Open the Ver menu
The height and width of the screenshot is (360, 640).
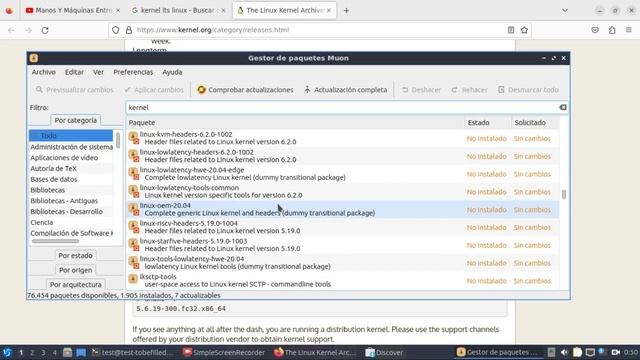click(x=98, y=72)
